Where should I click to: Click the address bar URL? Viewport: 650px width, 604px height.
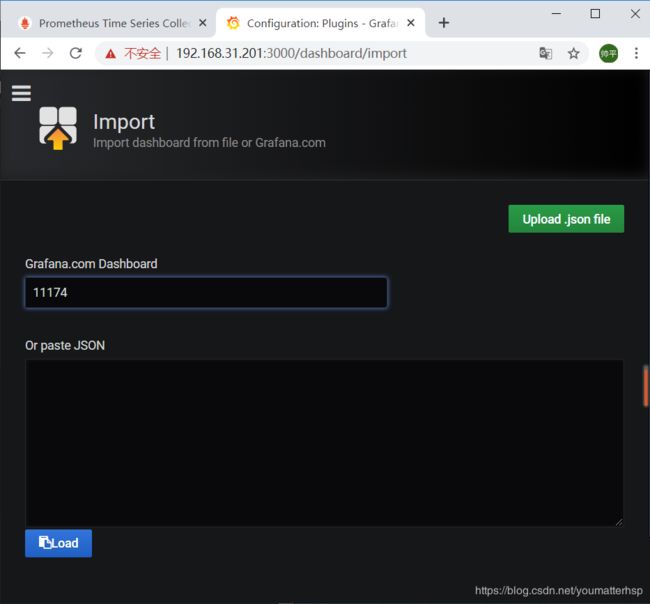coord(291,53)
